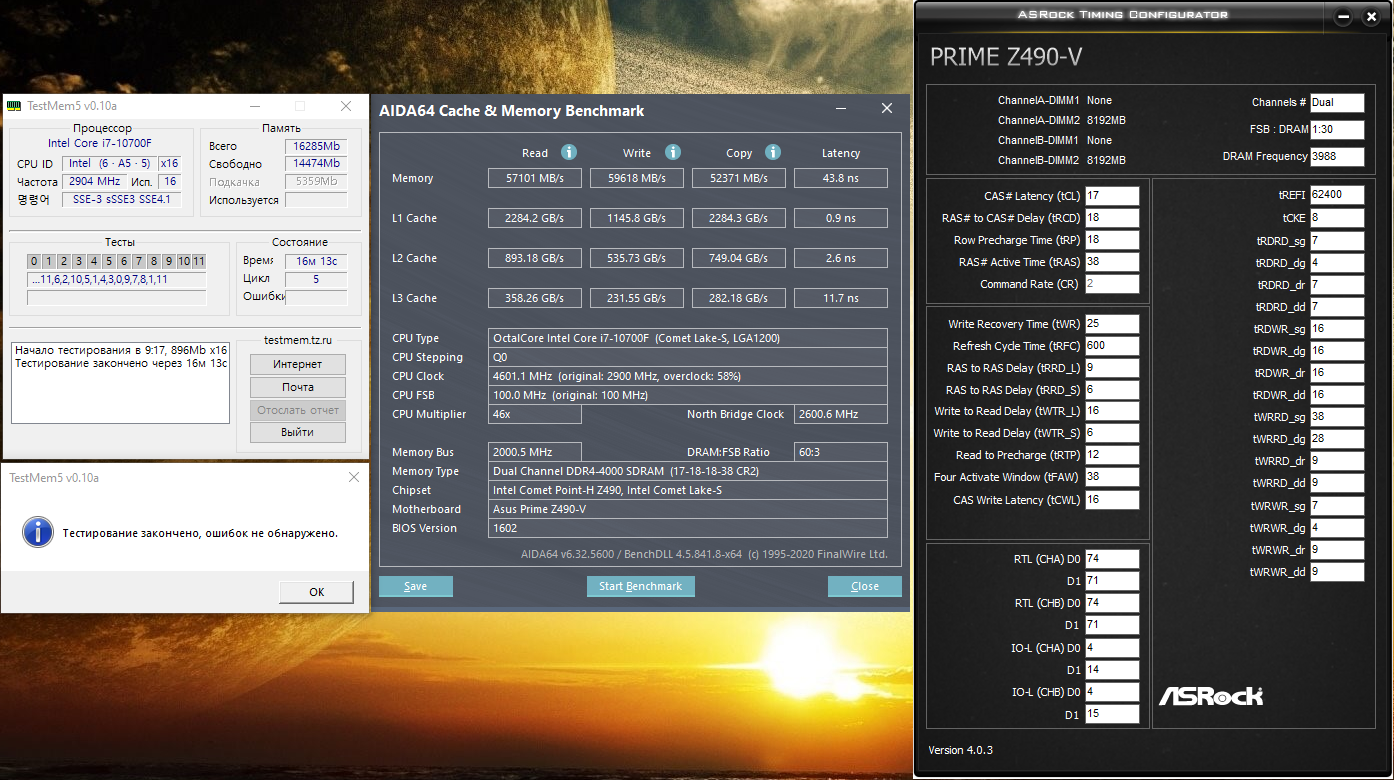Click the L3 Cache Read value 358.26 GB/s
Screen dimensions: 1394x780
[x=535, y=298]
